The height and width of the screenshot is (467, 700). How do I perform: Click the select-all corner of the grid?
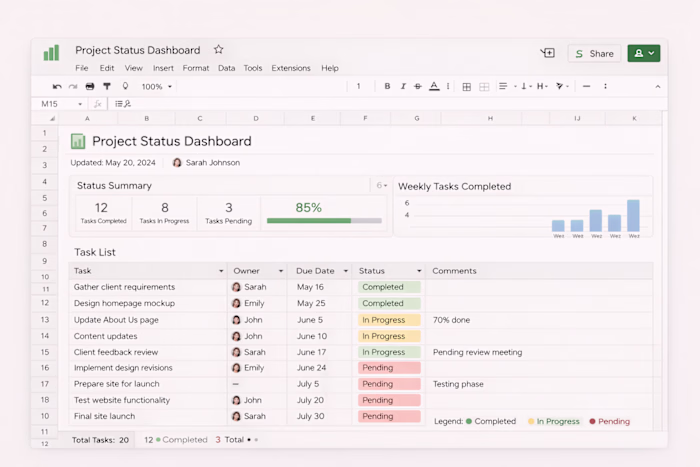coord(52,118)
